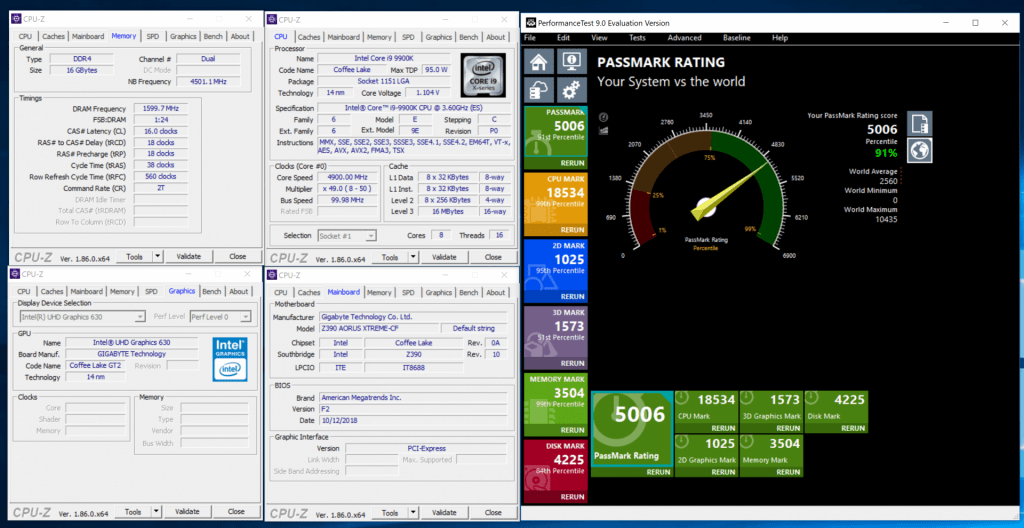The image size is (1024, 528).
Task: Expand Tools dropdown arrow in CPU-Z CPU window
Action: click(413, 257)
